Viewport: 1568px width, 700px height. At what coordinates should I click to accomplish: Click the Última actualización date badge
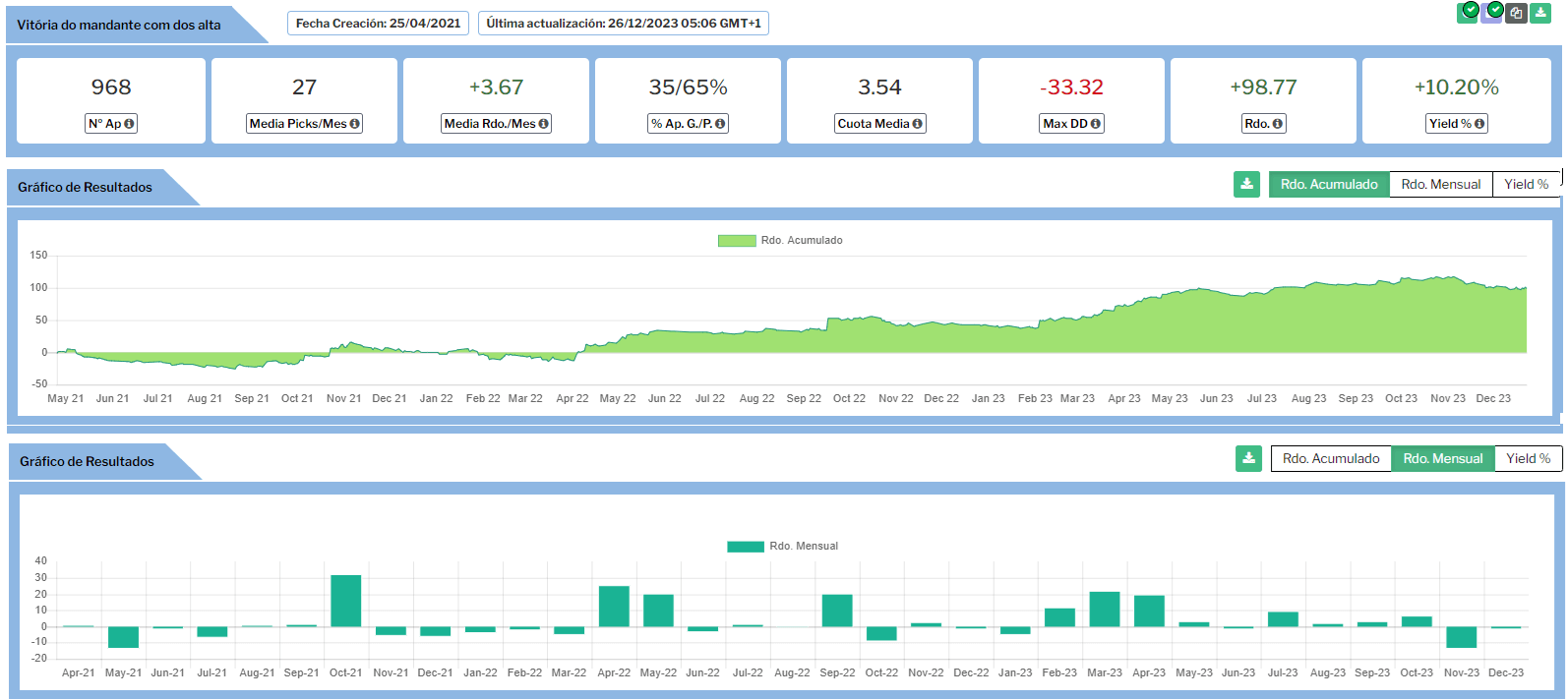(624, 24)
